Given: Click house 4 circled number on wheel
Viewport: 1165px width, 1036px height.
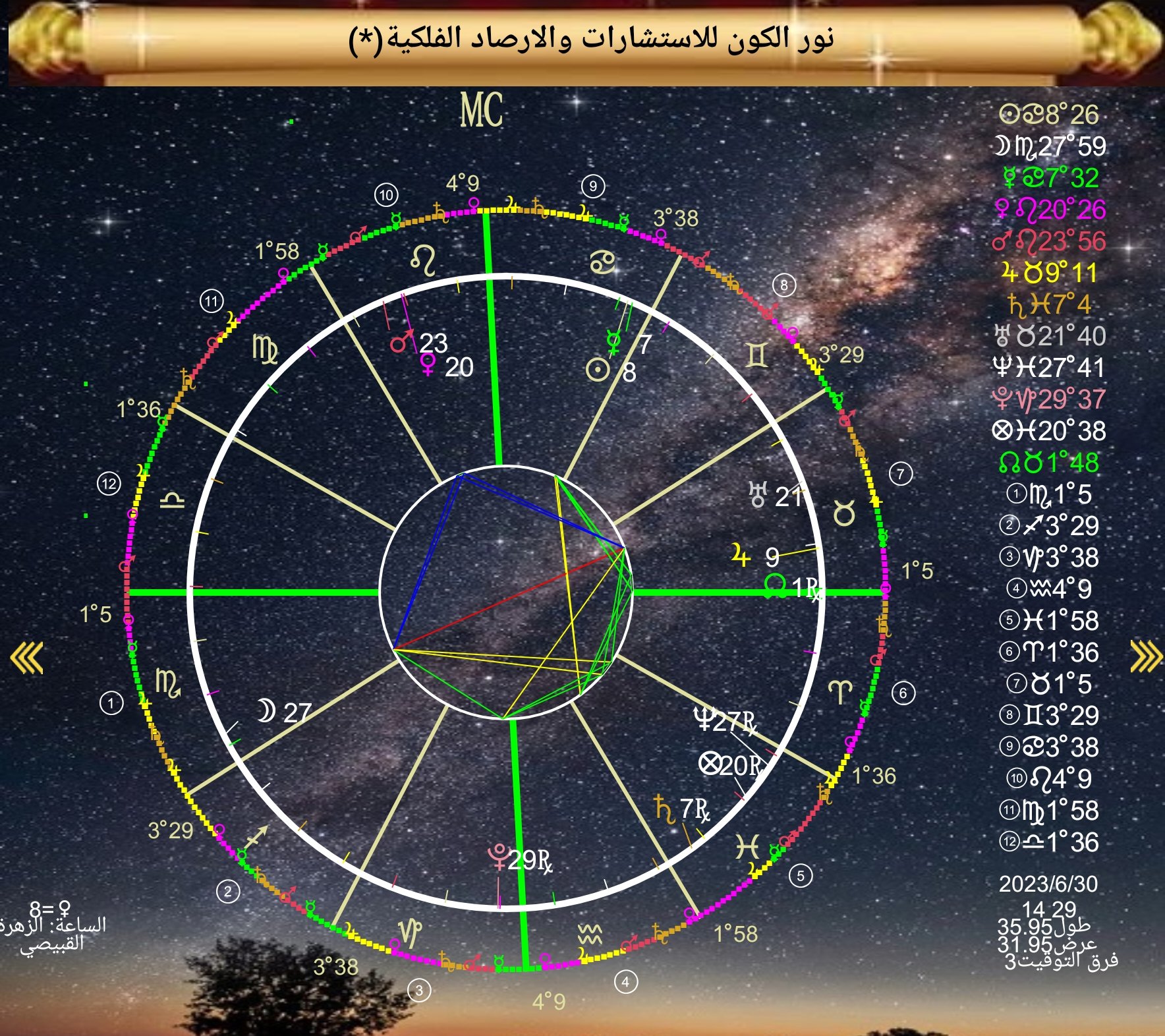Looking at the screenshot, I should tap(625, 982).
